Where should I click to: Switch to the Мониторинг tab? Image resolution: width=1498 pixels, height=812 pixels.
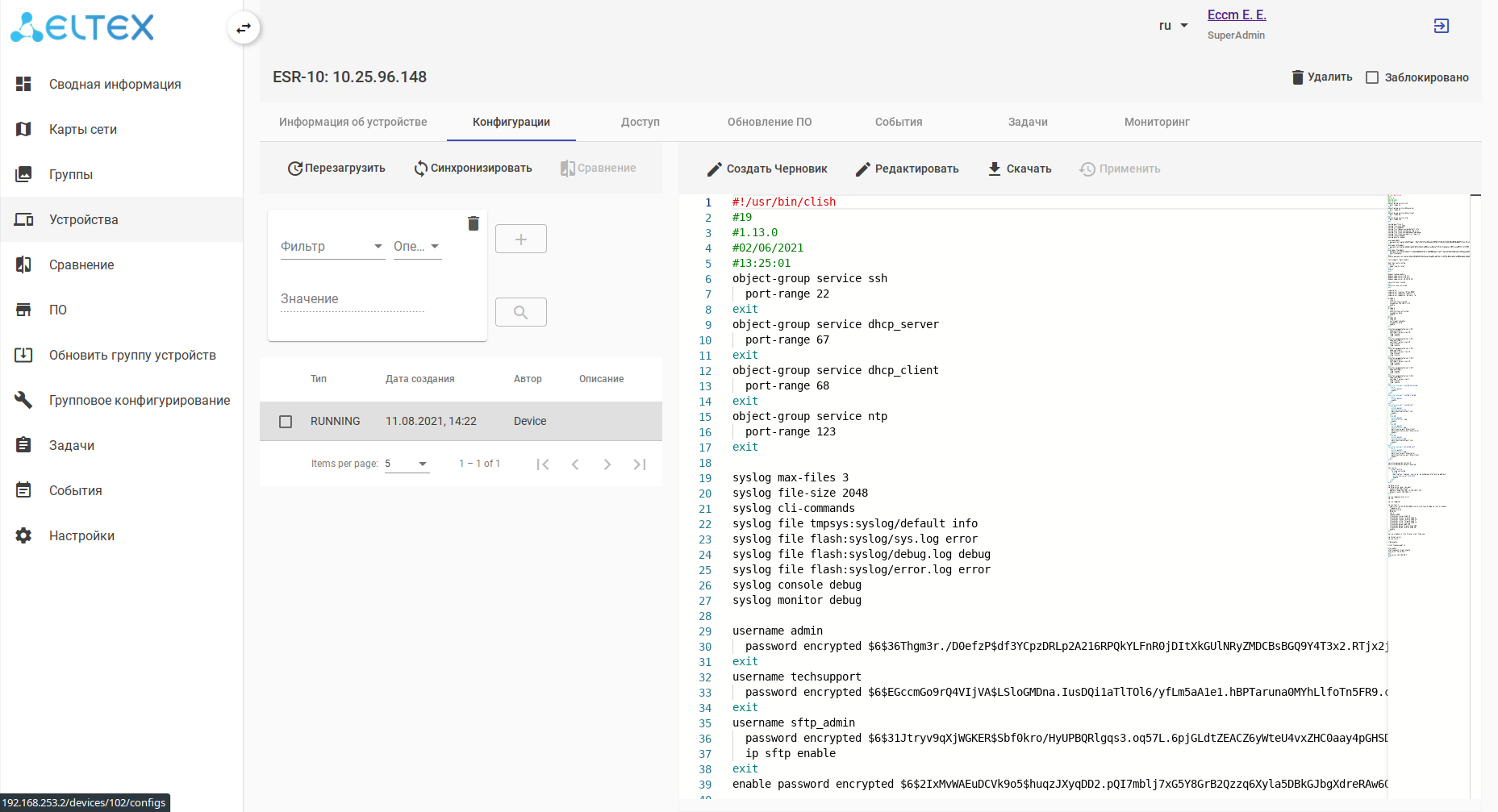pos(1156,122)
